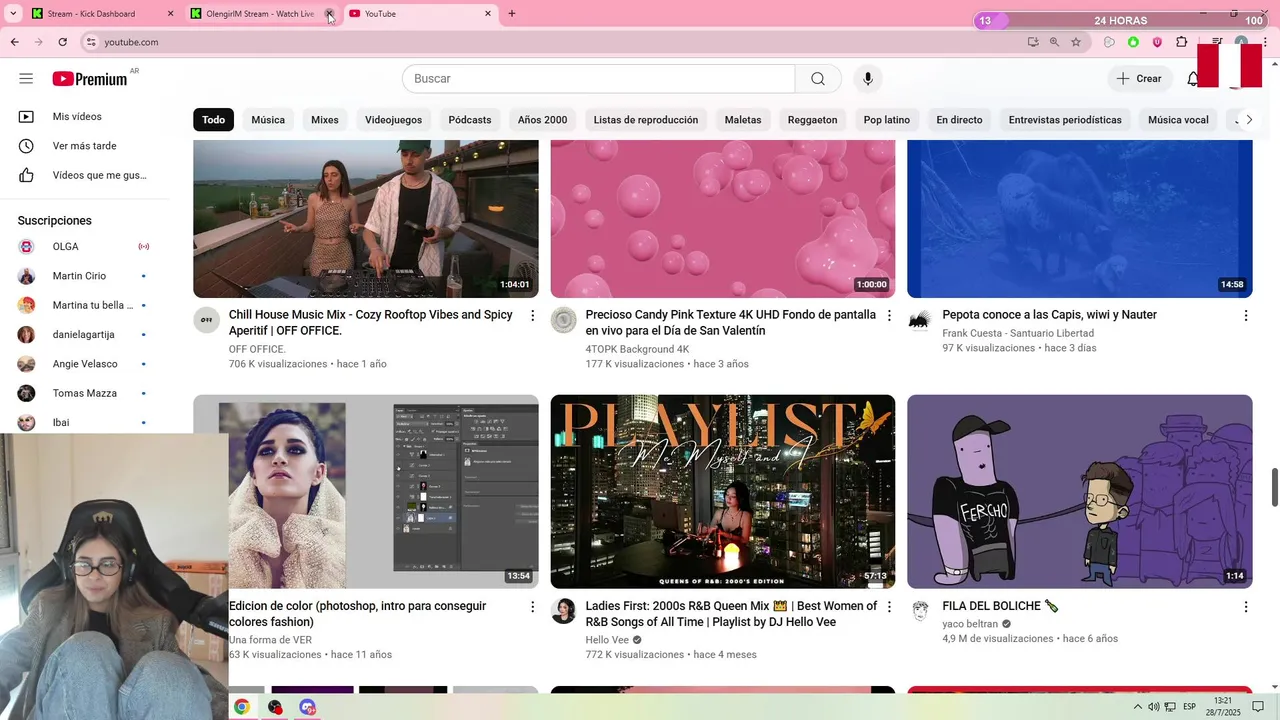Select the En directo filter chip
This screenshot has width=1280, height=720.
tap(959, 120)
